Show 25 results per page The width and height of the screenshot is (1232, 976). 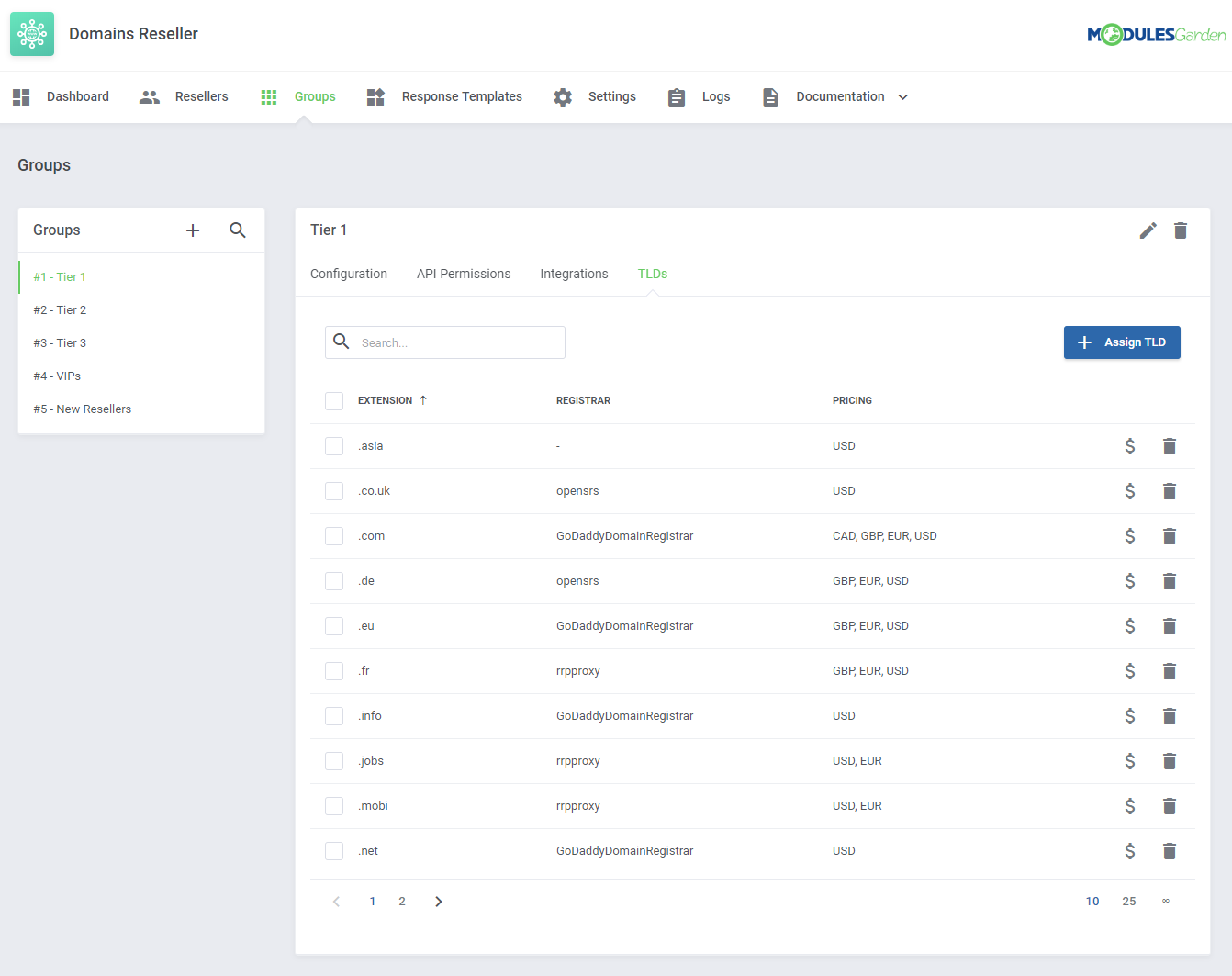click(x=1129, y=901)
